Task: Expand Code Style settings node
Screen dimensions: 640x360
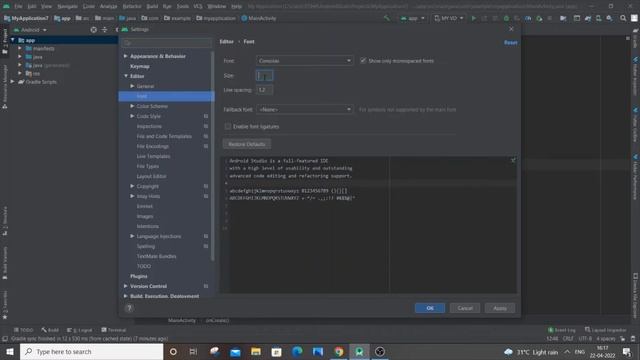Action: pyautogui.click(x=132, y=116)
